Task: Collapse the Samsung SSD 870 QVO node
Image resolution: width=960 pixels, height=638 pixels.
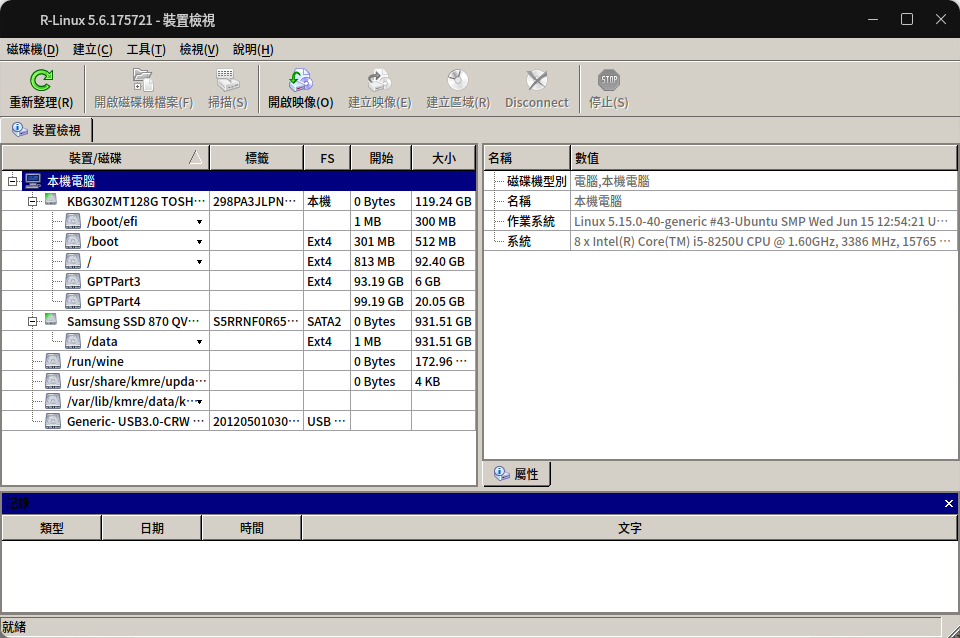Action: 33,321
